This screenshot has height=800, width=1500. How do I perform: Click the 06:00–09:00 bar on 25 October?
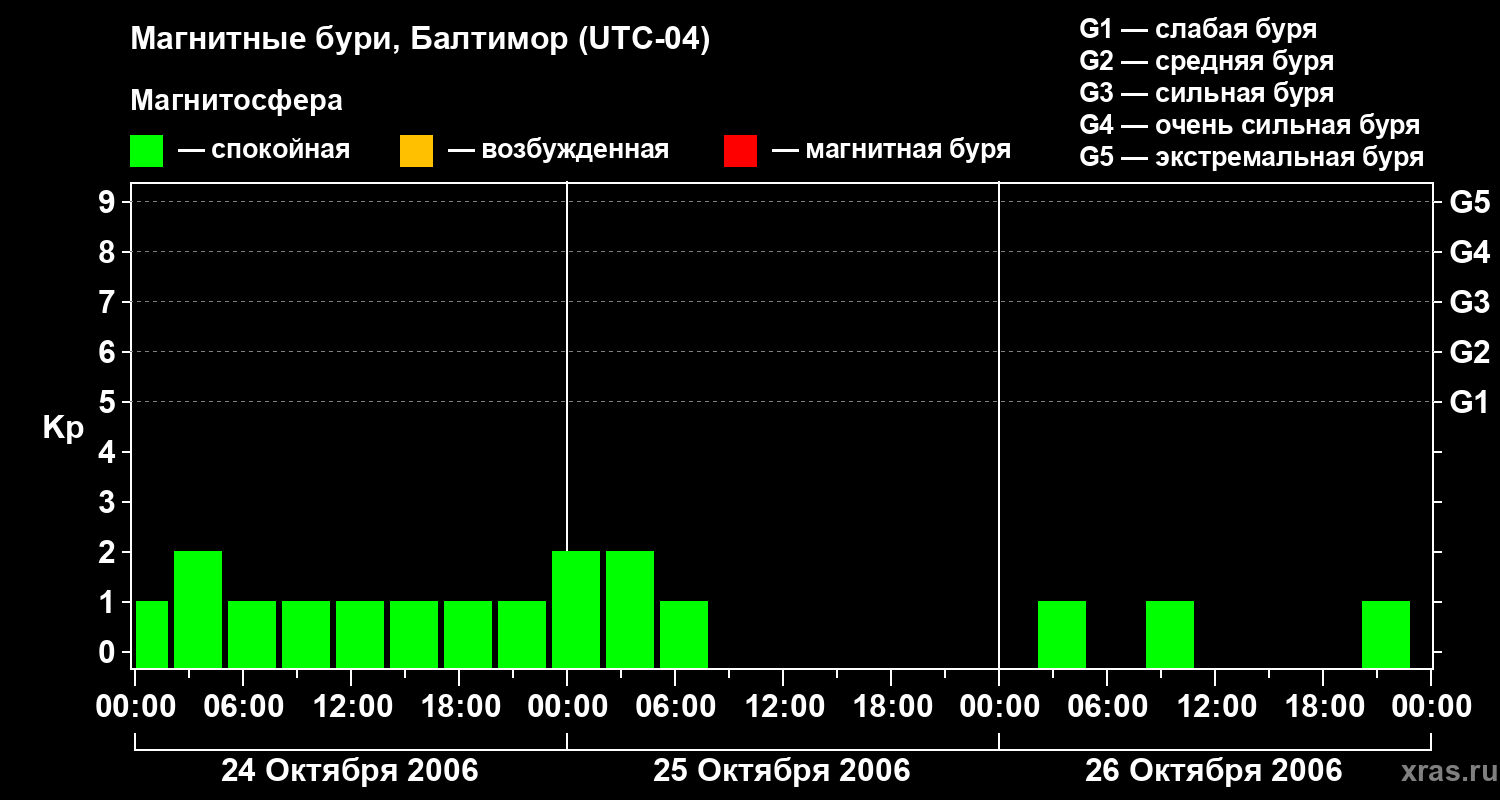(684, 635)
